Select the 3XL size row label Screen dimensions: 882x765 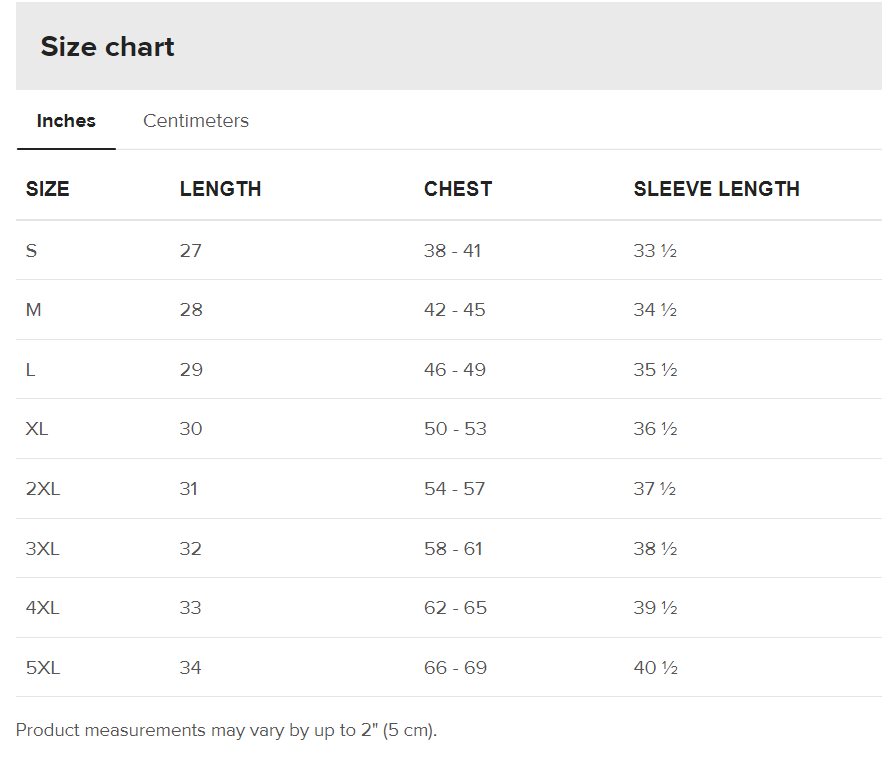coord(43,549)
